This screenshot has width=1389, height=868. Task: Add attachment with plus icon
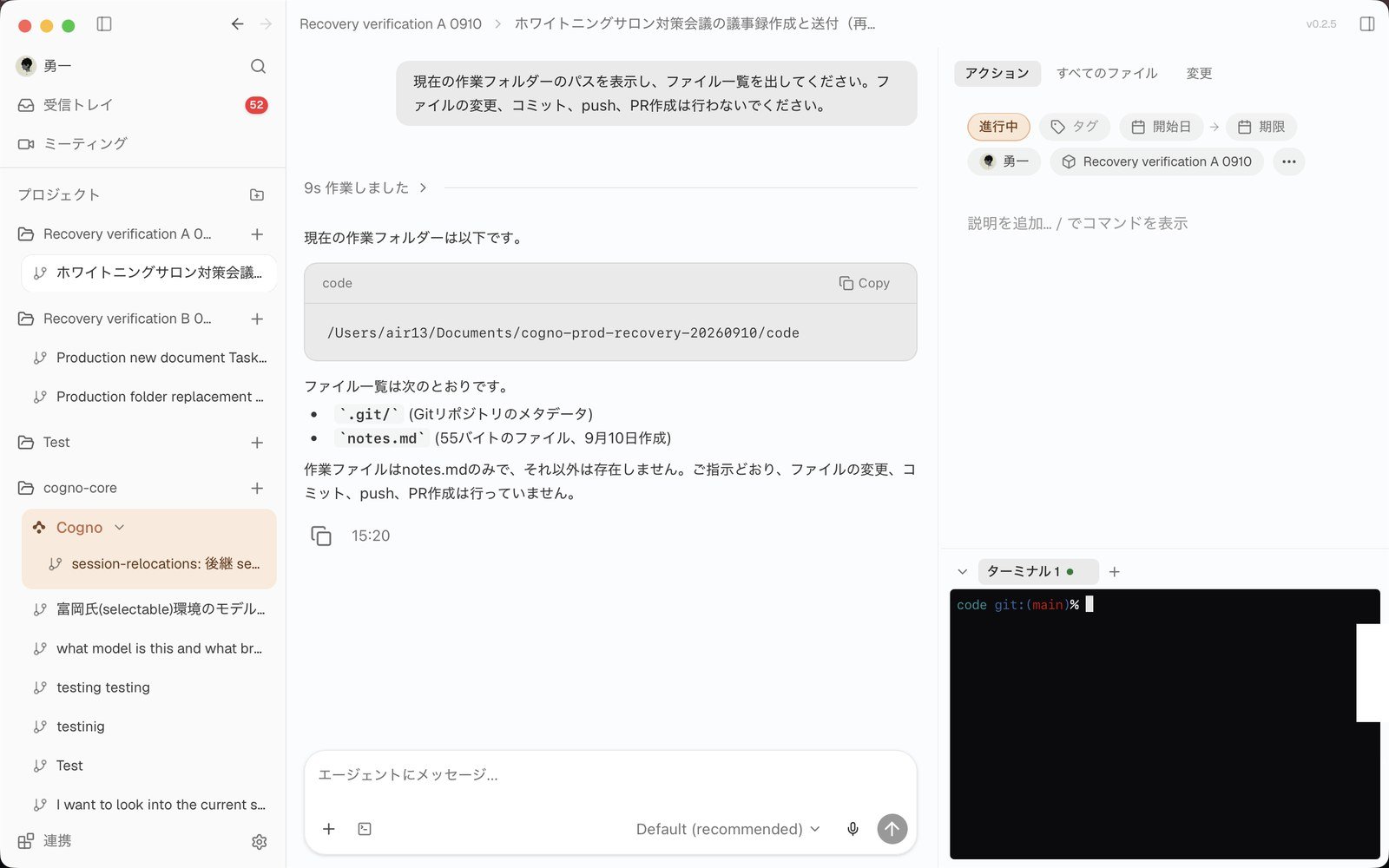(x=329, y=829)
